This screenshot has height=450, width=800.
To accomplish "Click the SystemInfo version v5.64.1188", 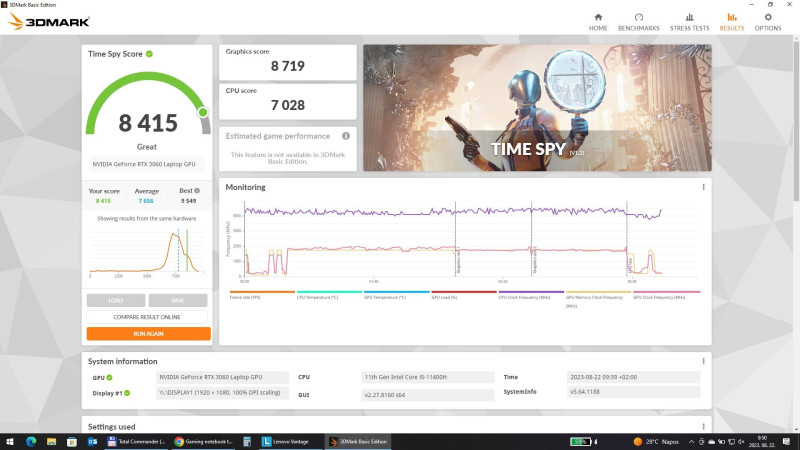I will tap(633, 392).
